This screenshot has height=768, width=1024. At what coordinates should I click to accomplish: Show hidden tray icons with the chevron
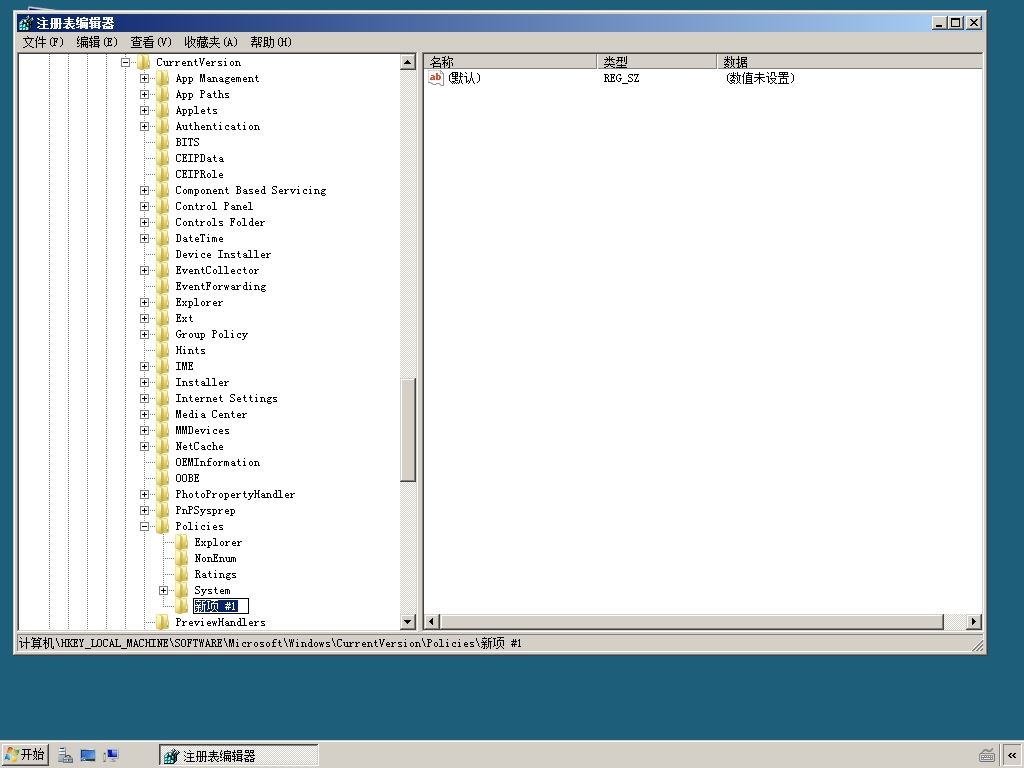click(1012, 756)
